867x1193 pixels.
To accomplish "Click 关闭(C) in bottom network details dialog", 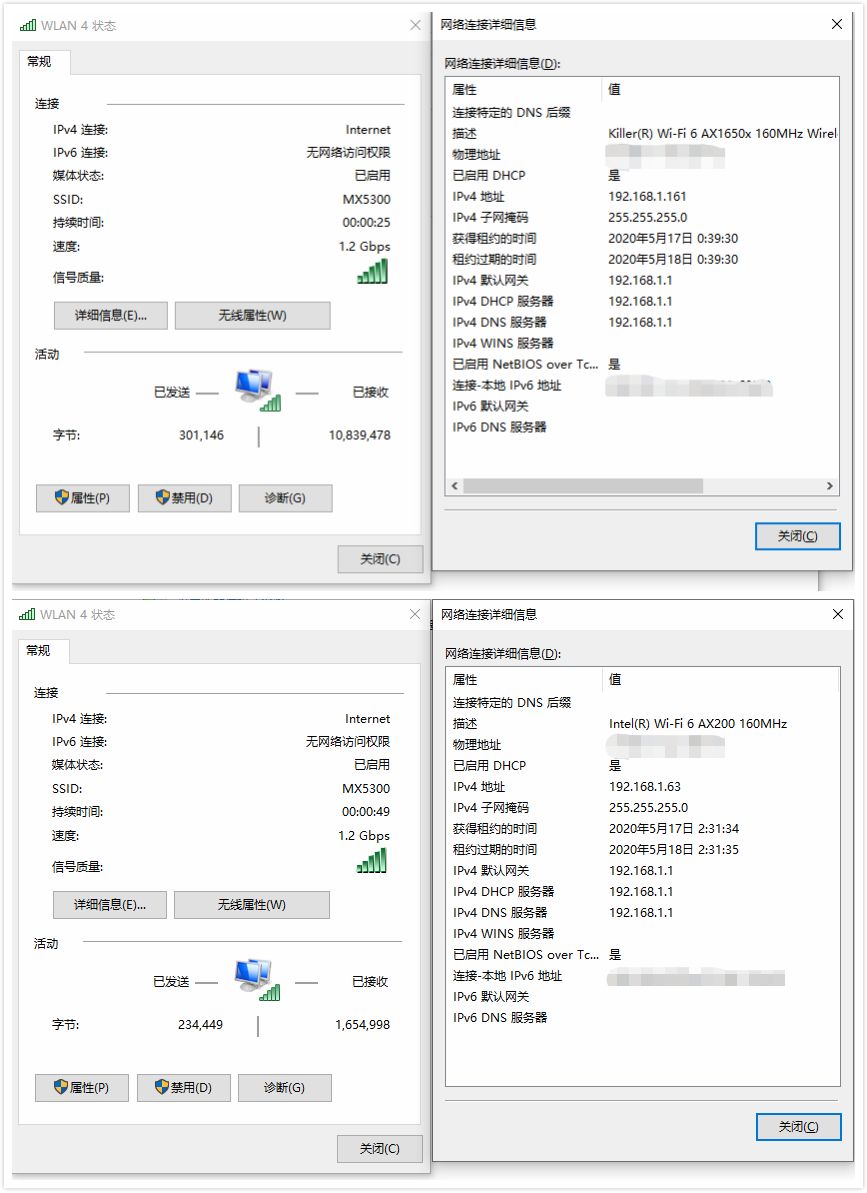I will click(x=799, y=1127).
